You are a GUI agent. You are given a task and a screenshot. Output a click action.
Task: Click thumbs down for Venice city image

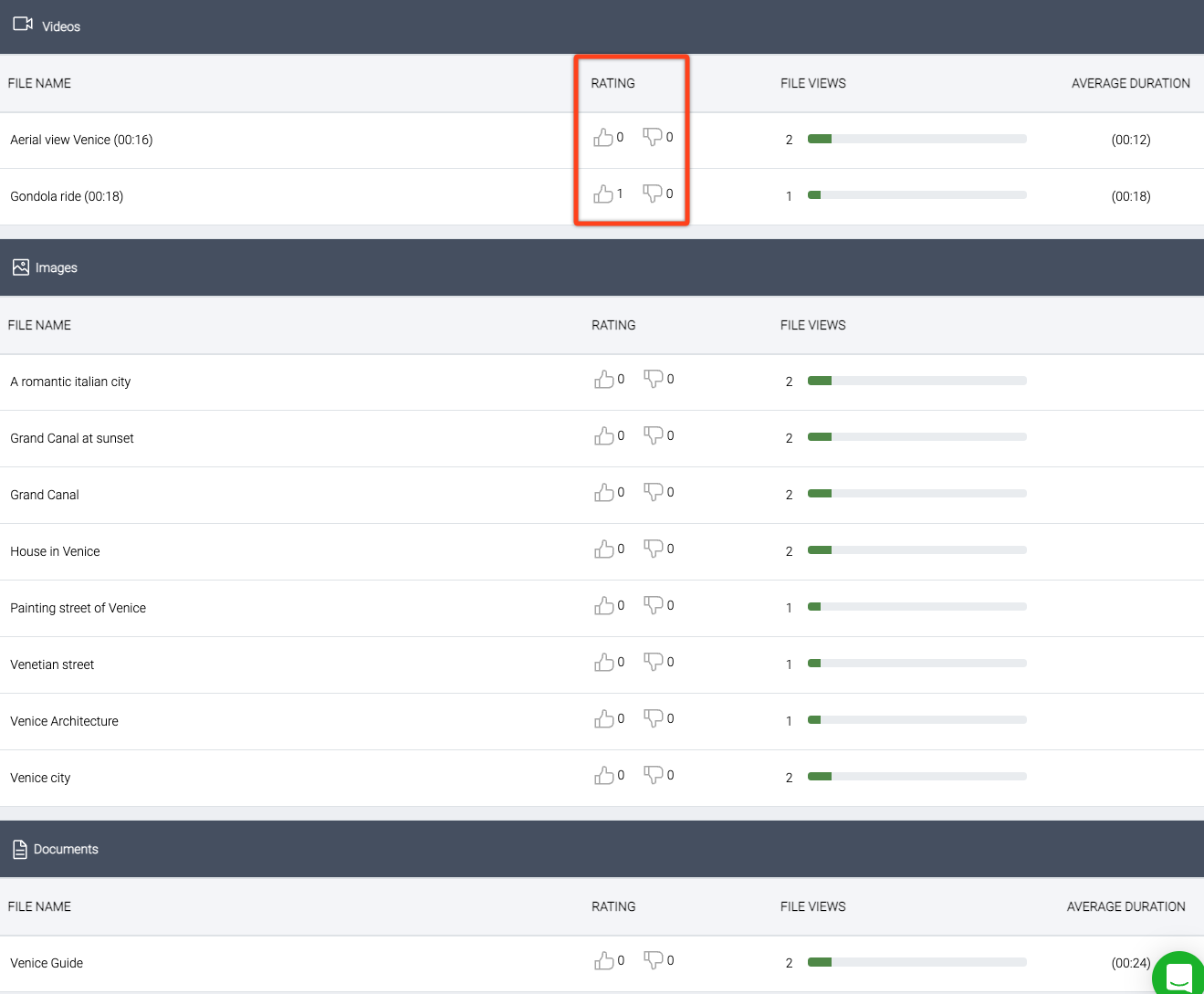653,775
